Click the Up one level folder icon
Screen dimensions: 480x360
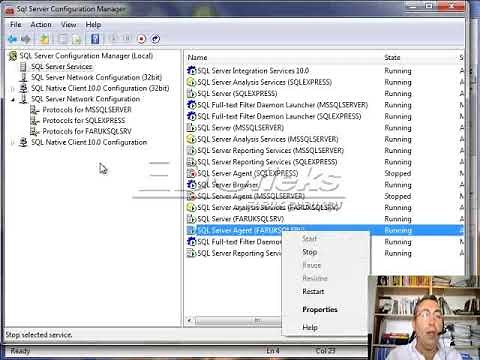pos(44,39)
